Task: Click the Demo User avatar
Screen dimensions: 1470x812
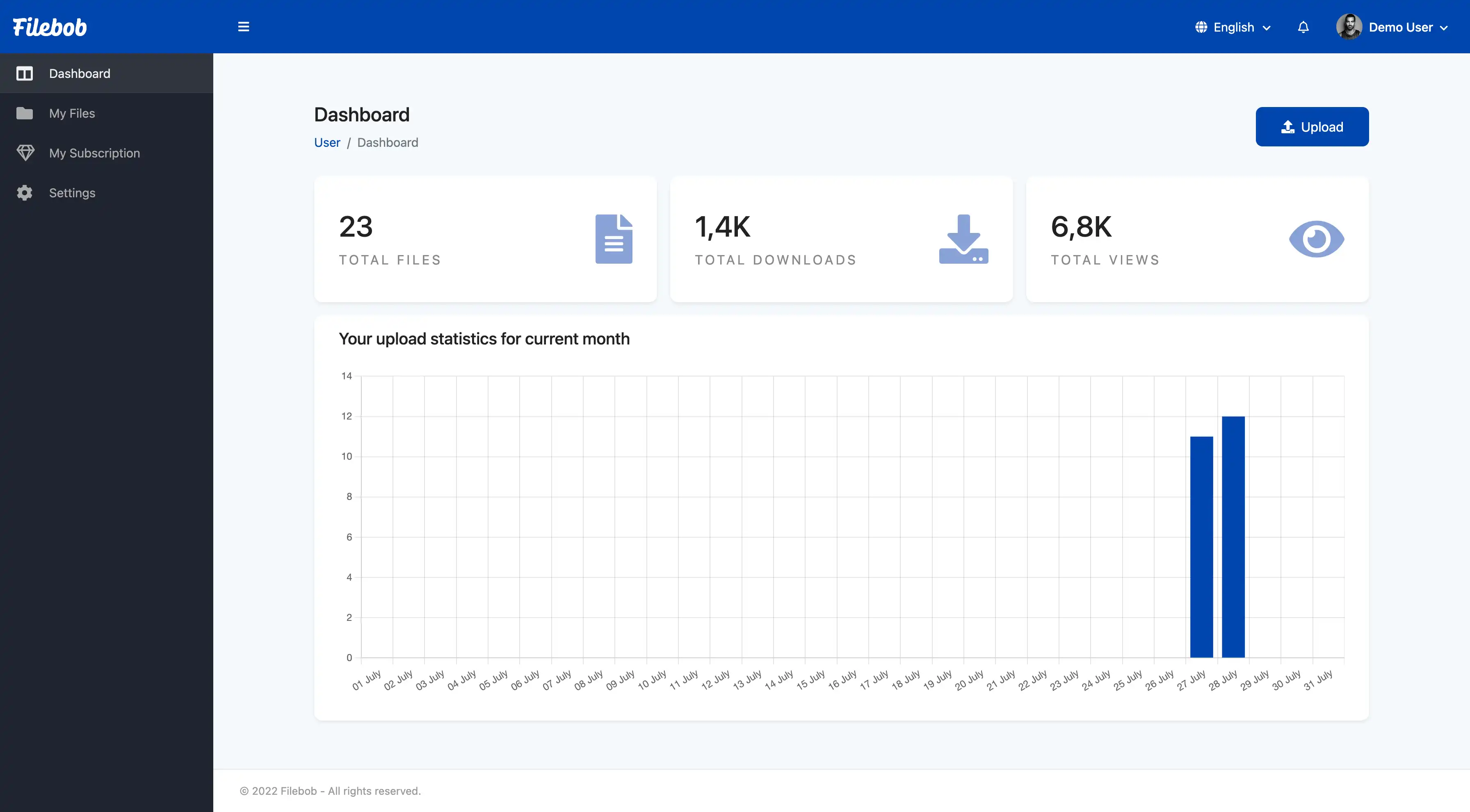Action: coord(1349,27)
